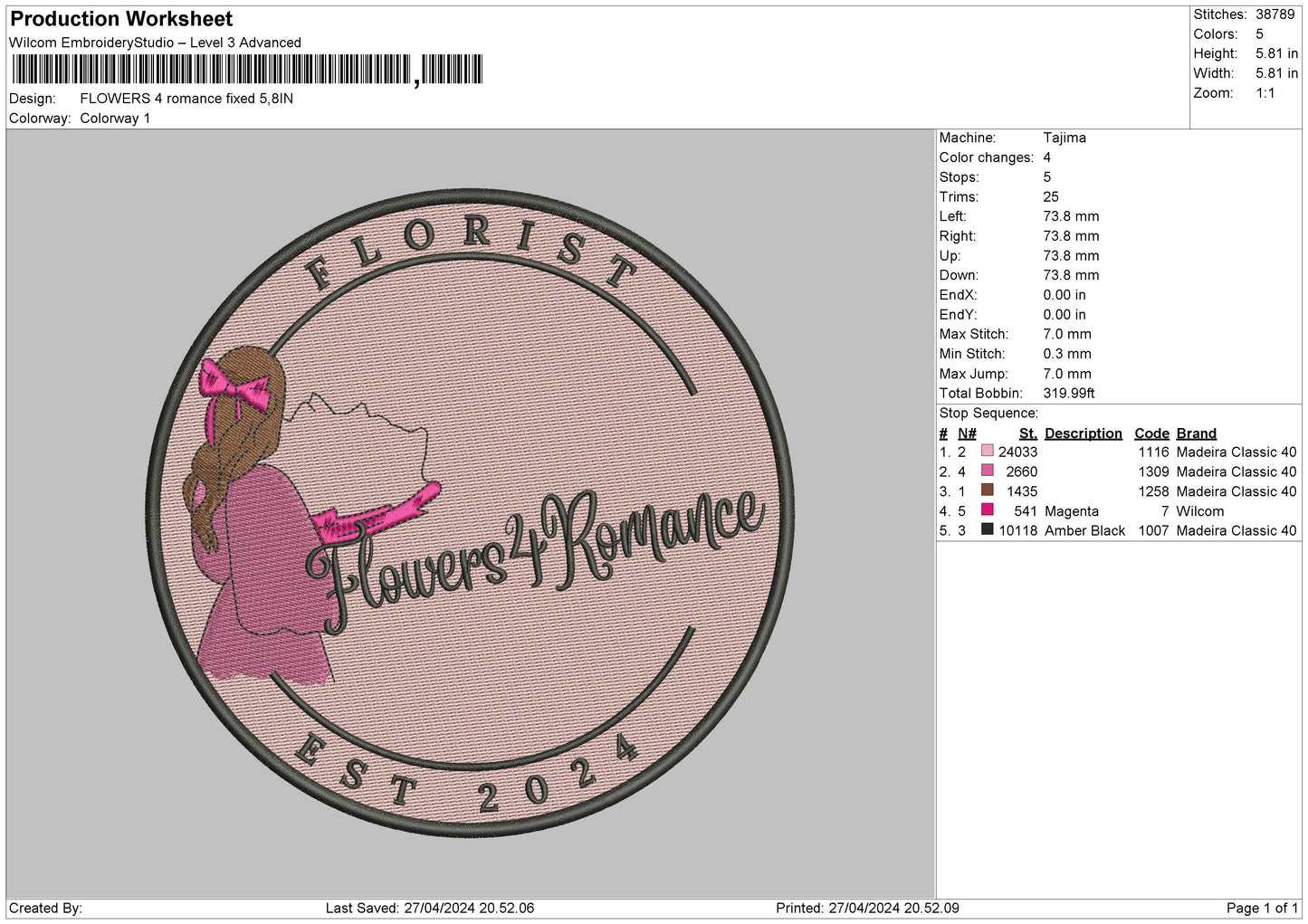Click stitch count 24033 in stop sequence
Screen dimensions: 1308x924
tap(1017, 452)
